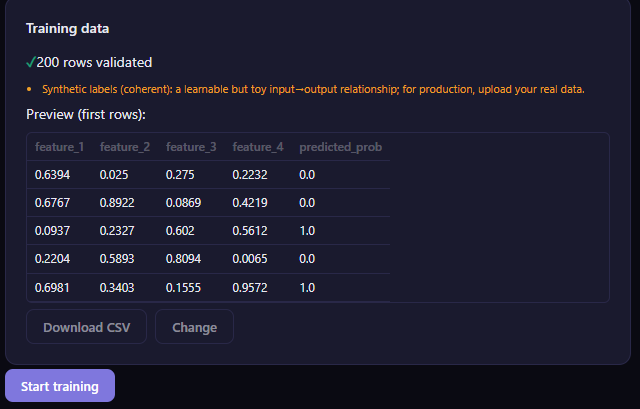The image size is (640, 409).
Task: Click cell value 0.0869
Action: point(183,203)
